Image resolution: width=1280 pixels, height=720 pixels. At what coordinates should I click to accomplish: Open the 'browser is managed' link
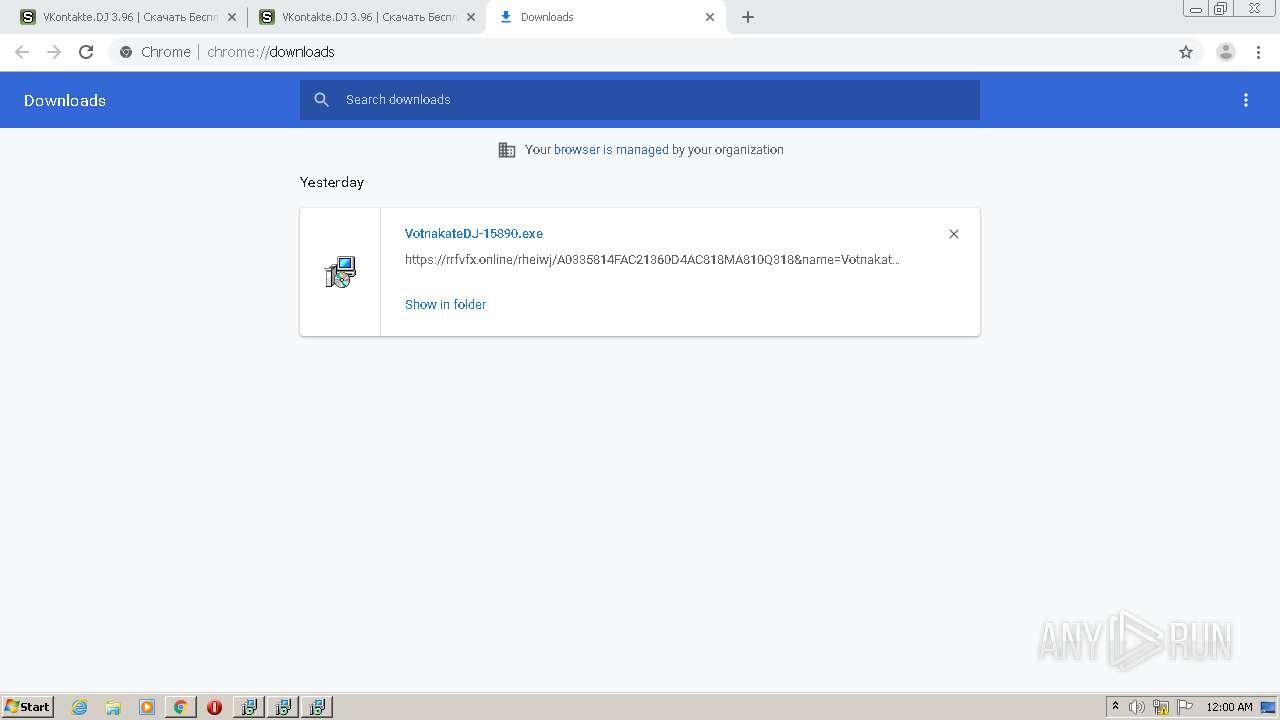[x=611, y=150]
